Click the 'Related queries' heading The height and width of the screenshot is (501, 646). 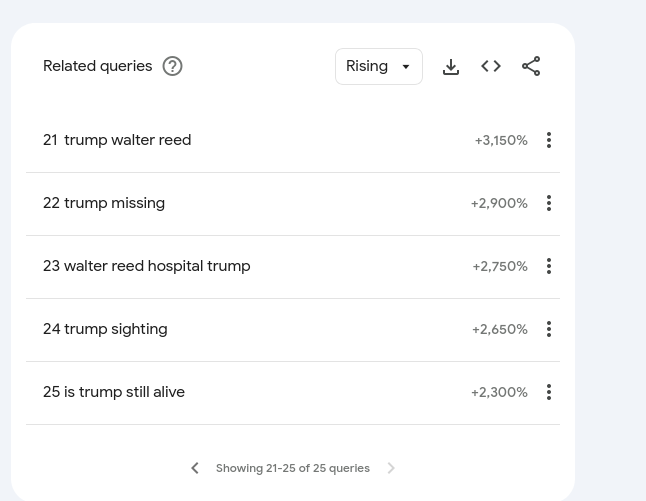click(98, 66)
